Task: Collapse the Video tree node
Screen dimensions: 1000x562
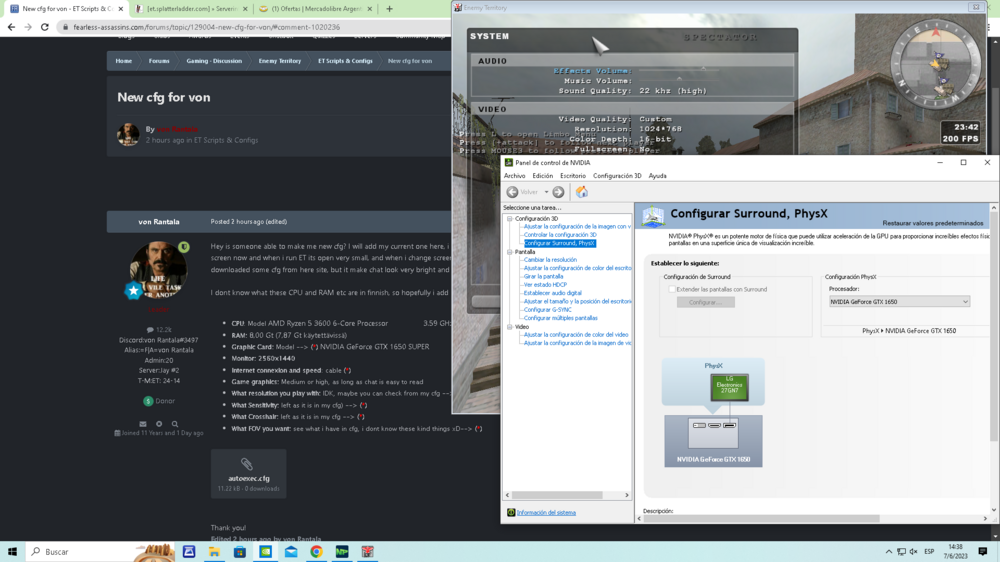Action: [x=510, y=327]
